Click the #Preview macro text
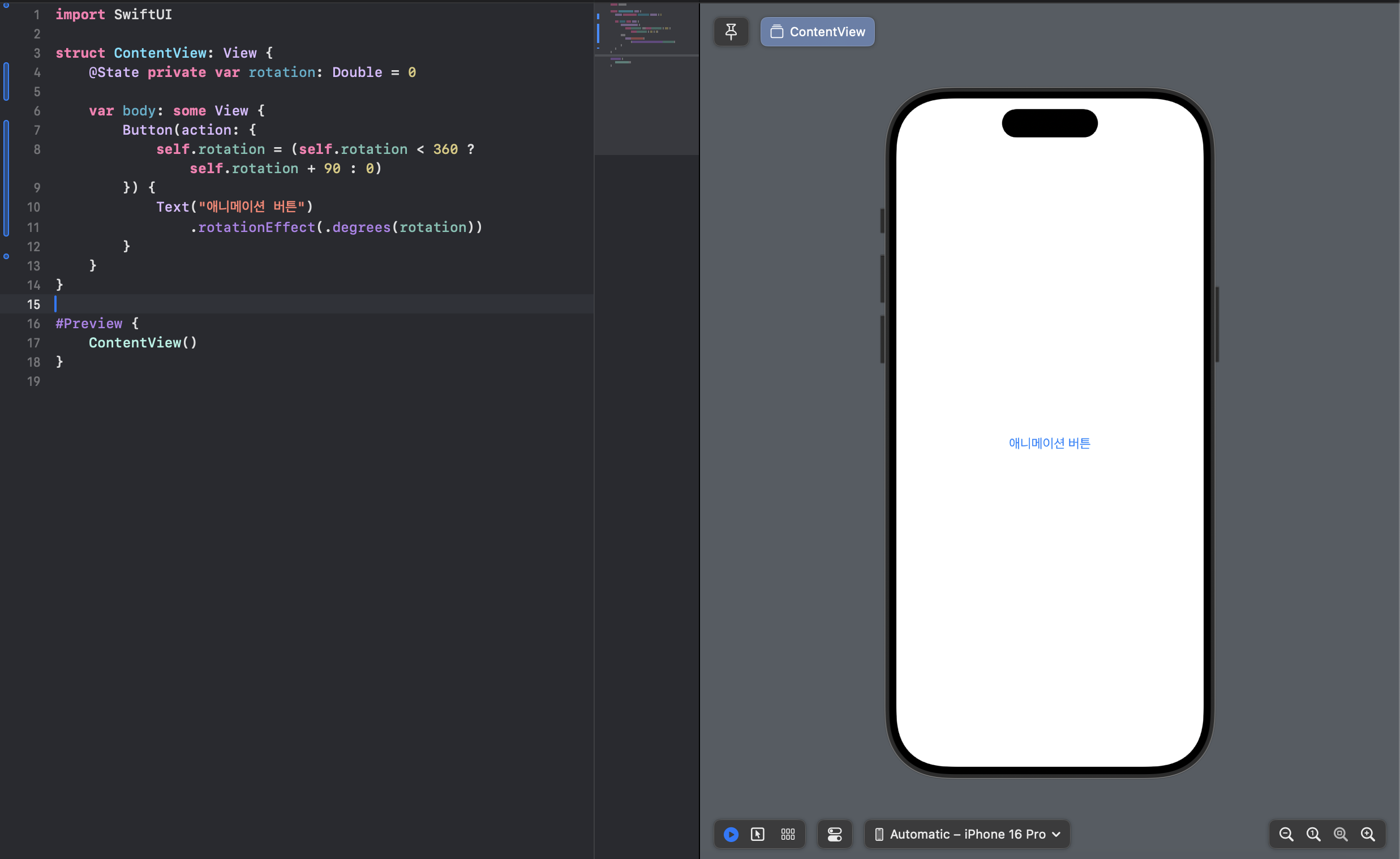Image resolution: width=1400 pixels, height=859 pixels. point(89,323)
